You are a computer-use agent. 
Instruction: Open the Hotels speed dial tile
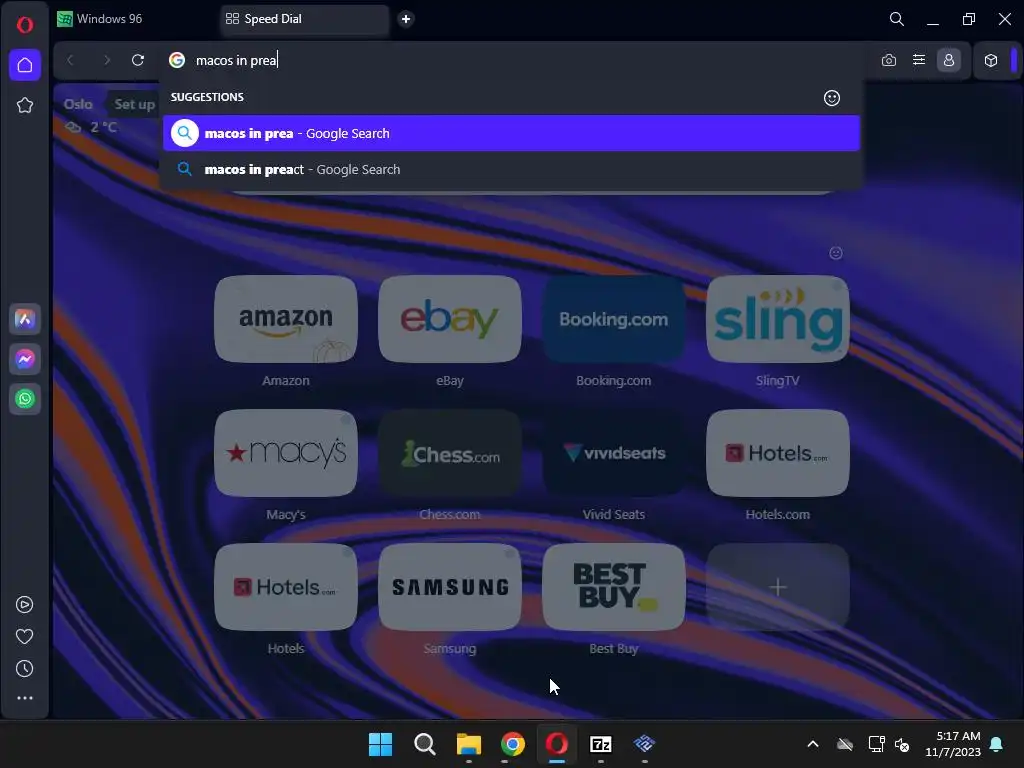(286, 586)
